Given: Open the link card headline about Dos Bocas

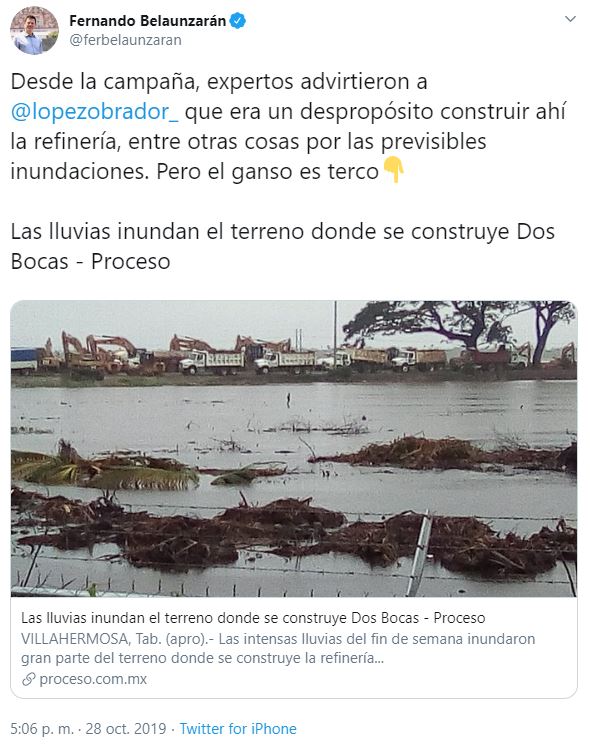Looking at the screenshot, I should coord(253,618).
